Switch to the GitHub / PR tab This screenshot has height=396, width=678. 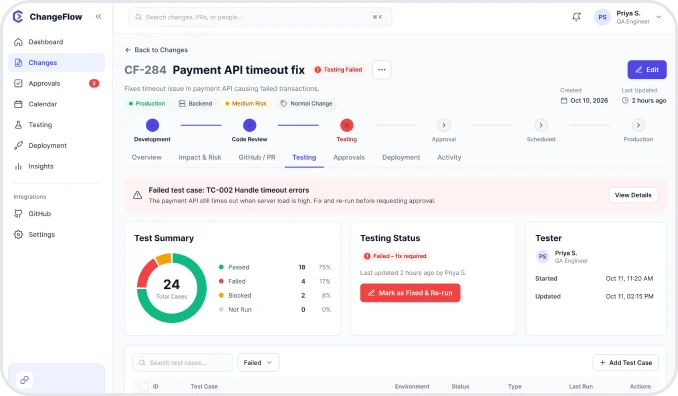coord(257,157)
